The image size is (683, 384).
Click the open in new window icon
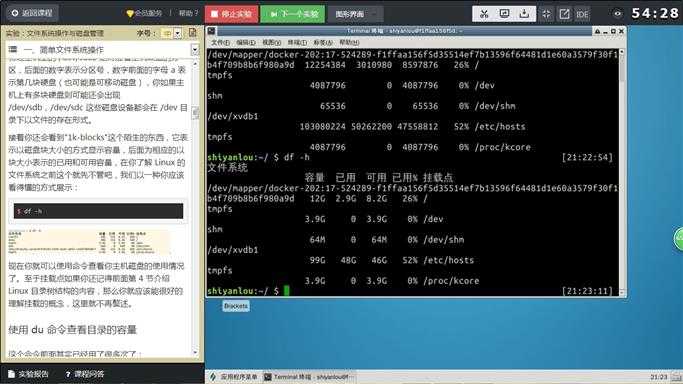(x=565, y=14)
